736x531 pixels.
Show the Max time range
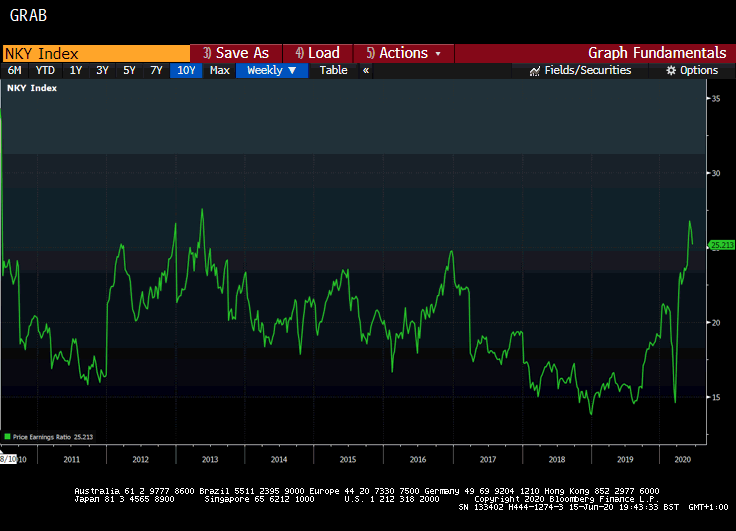[x=220, y=70]
